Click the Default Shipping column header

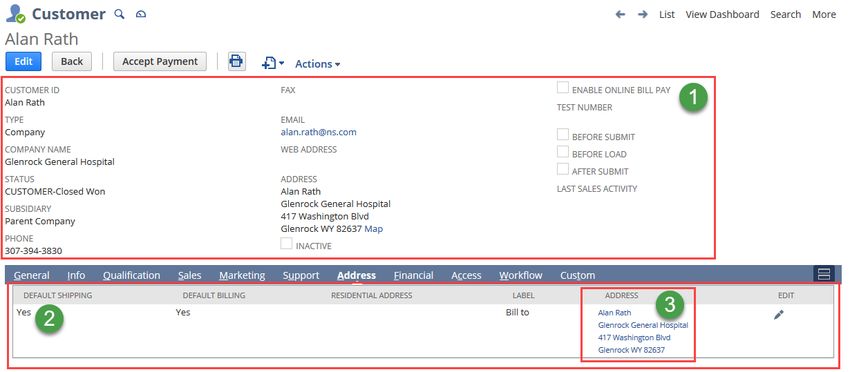(57, 296)
